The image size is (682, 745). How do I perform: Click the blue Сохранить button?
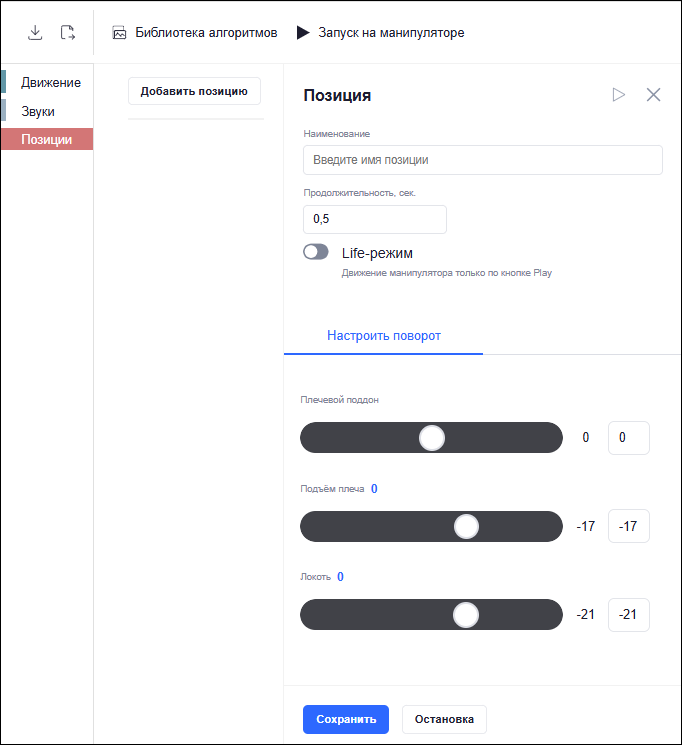(346, 719)
